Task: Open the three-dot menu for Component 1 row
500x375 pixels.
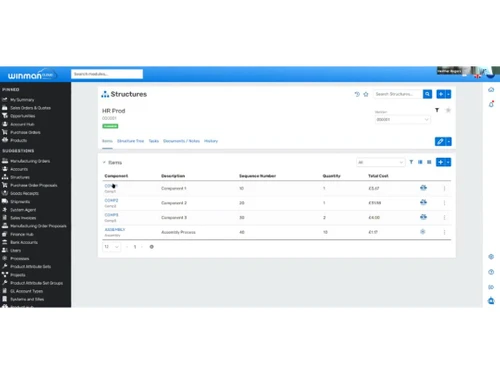Action: [x=444, y=188]
